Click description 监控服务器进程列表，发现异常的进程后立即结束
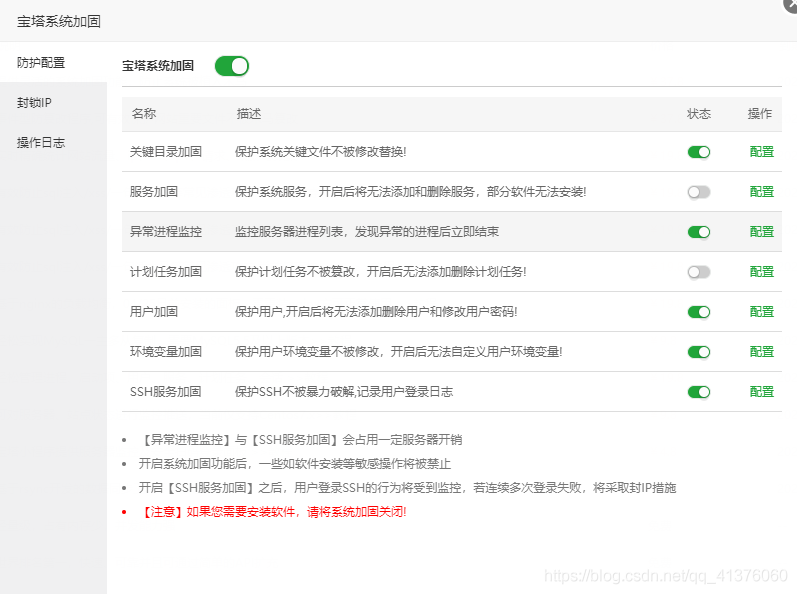797x594 pixels. click(366, 232)
